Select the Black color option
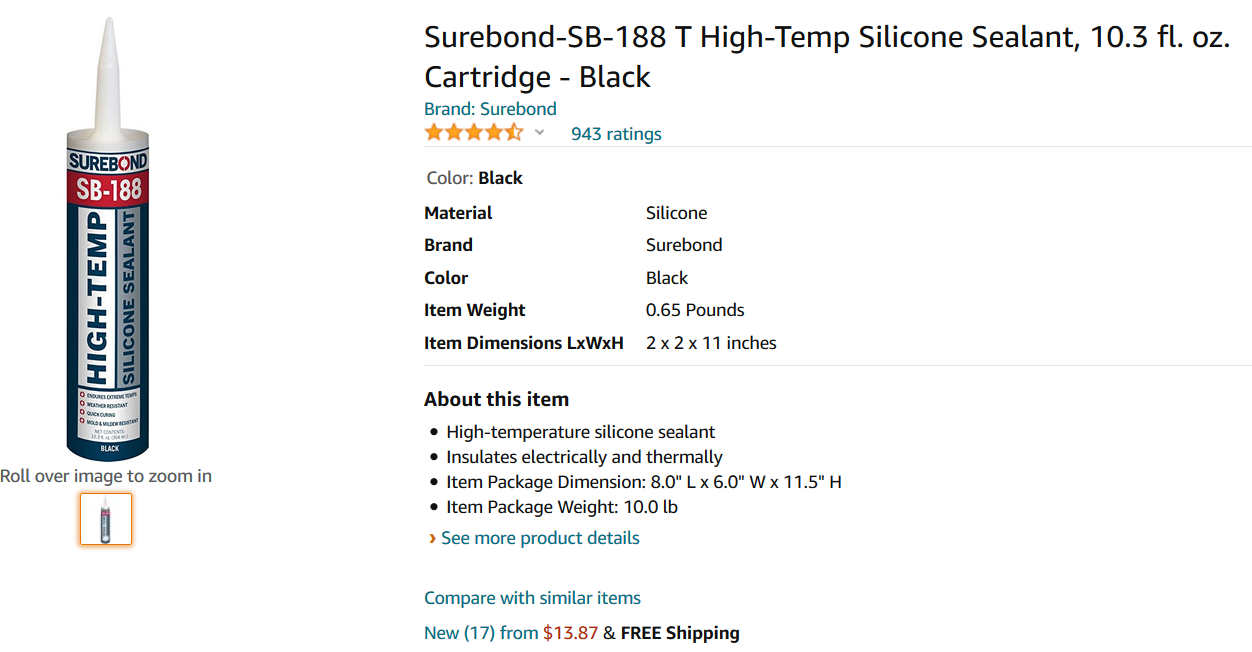1252x652 pixels. [500, 177]
